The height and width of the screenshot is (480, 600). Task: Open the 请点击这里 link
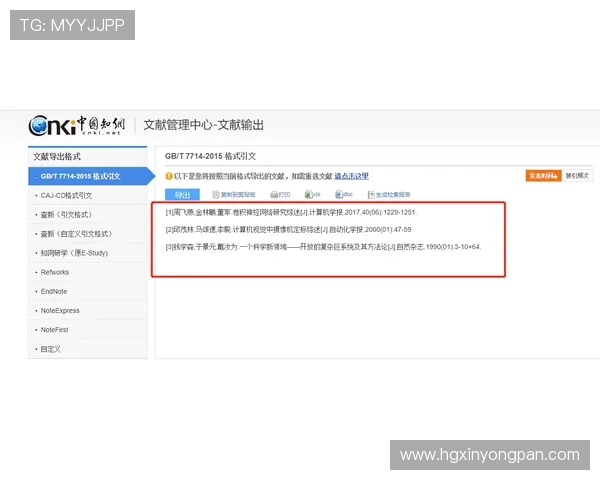(351, 176)
